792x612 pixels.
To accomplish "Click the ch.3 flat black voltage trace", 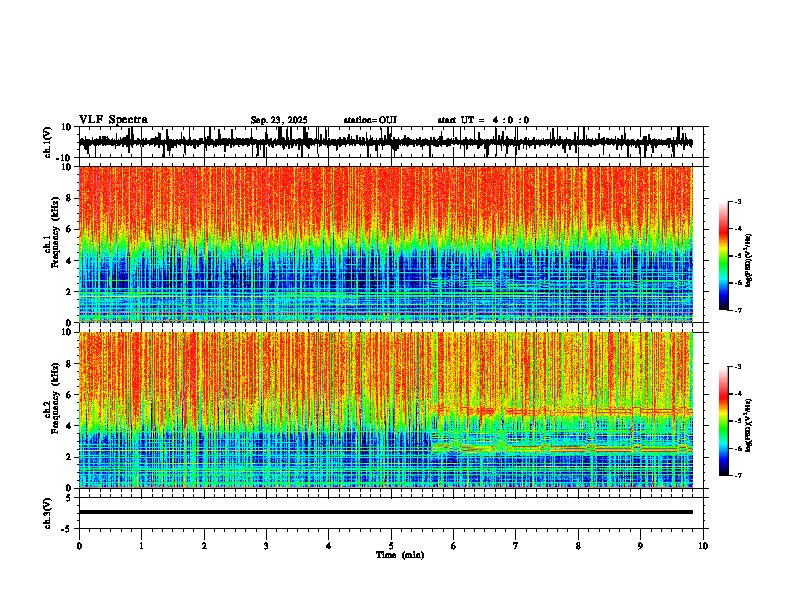I will pos(385,512).
